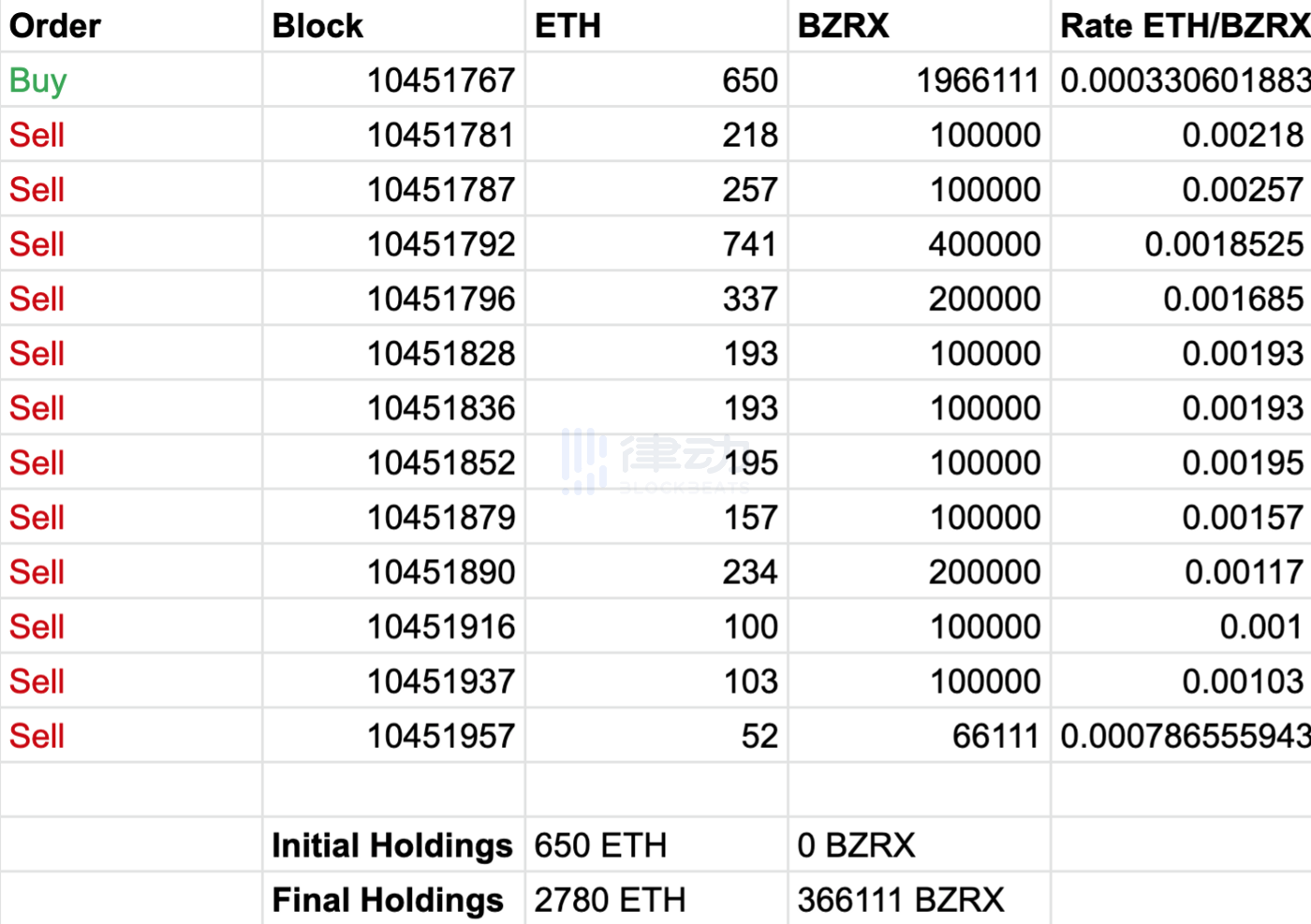Click the ETH value 741 cell
Screen dimensions: 1311x924
(749, 244)
